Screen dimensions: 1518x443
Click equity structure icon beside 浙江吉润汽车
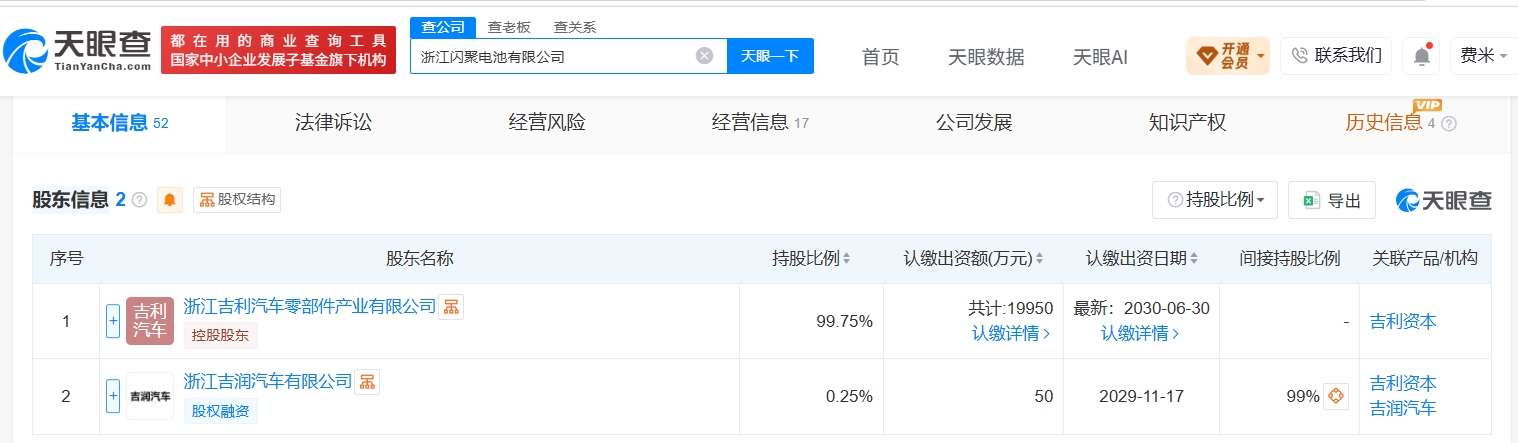[x=367, y=381]
